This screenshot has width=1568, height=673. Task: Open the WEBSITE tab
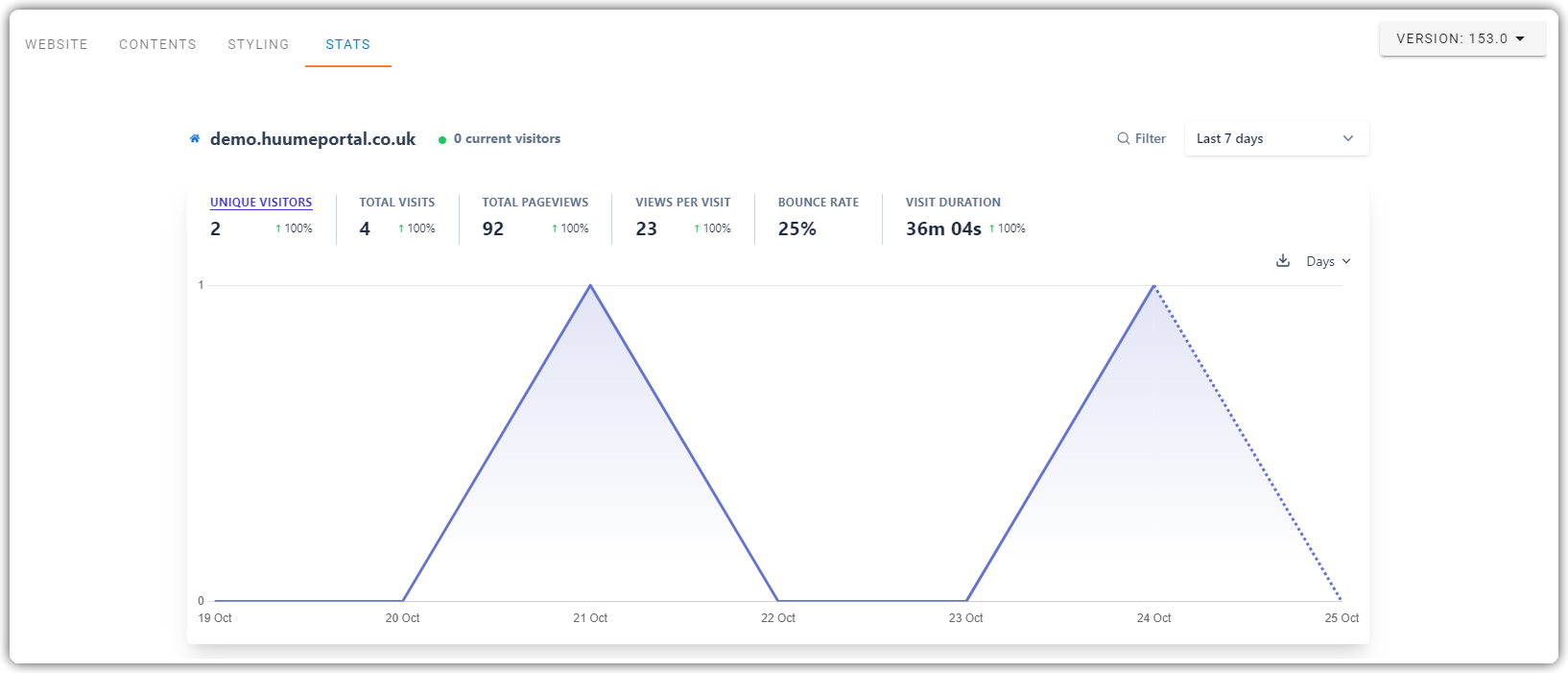click(x=57, y=44)
